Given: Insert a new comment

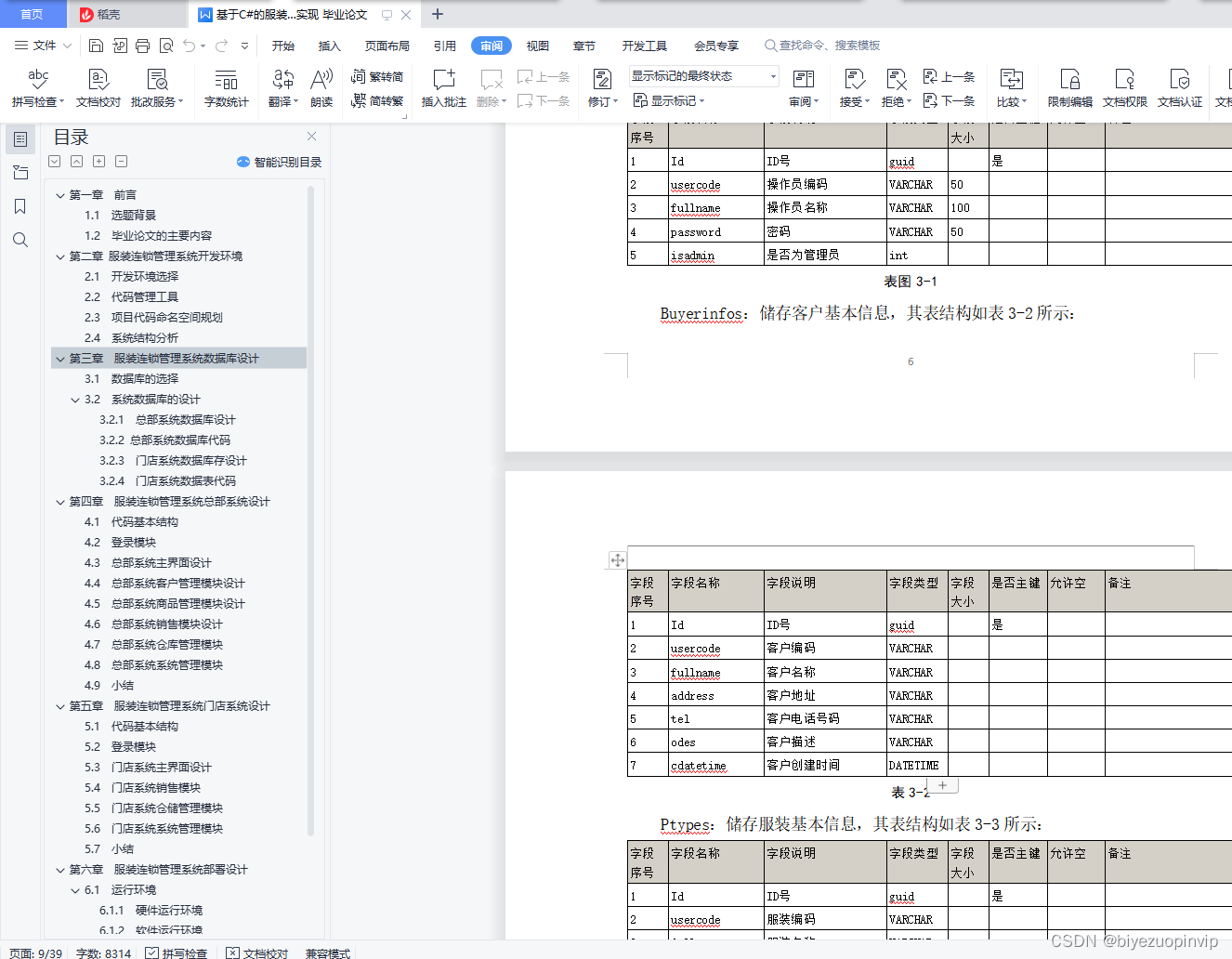Looking at the screenshot, I should coord(444,88).
